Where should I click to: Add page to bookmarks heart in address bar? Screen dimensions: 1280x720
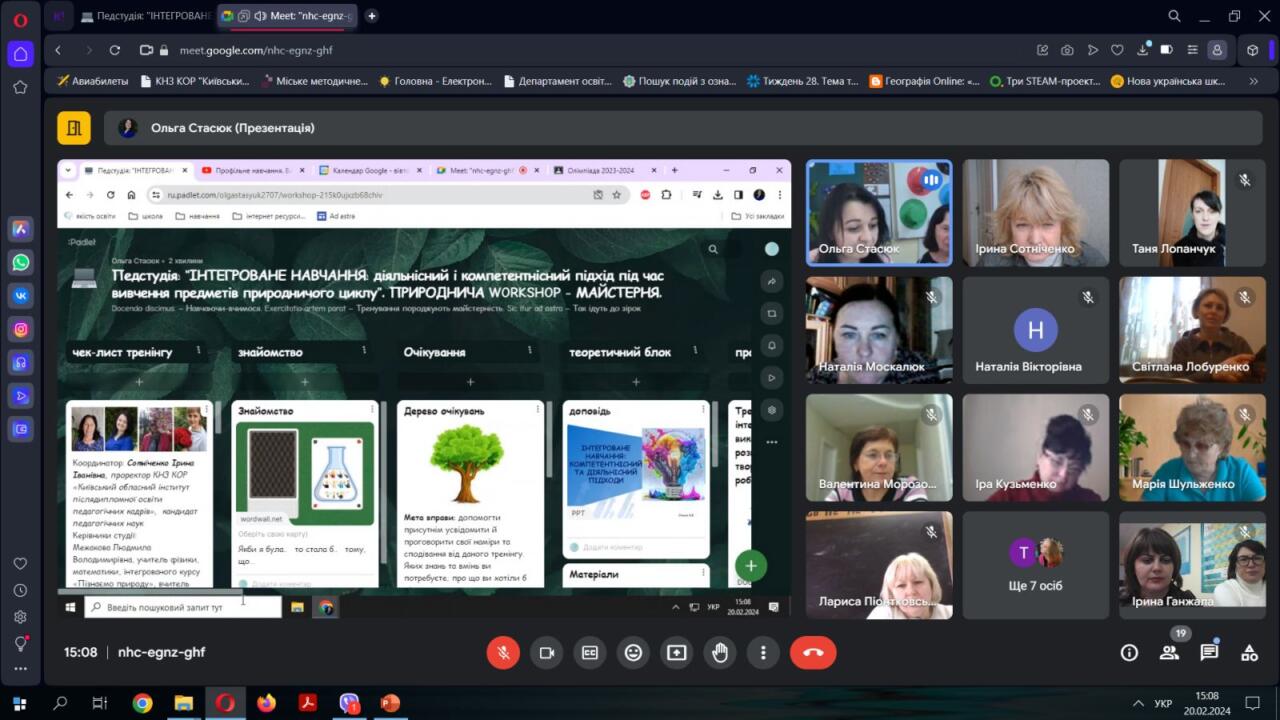(x=1117, y=50)
